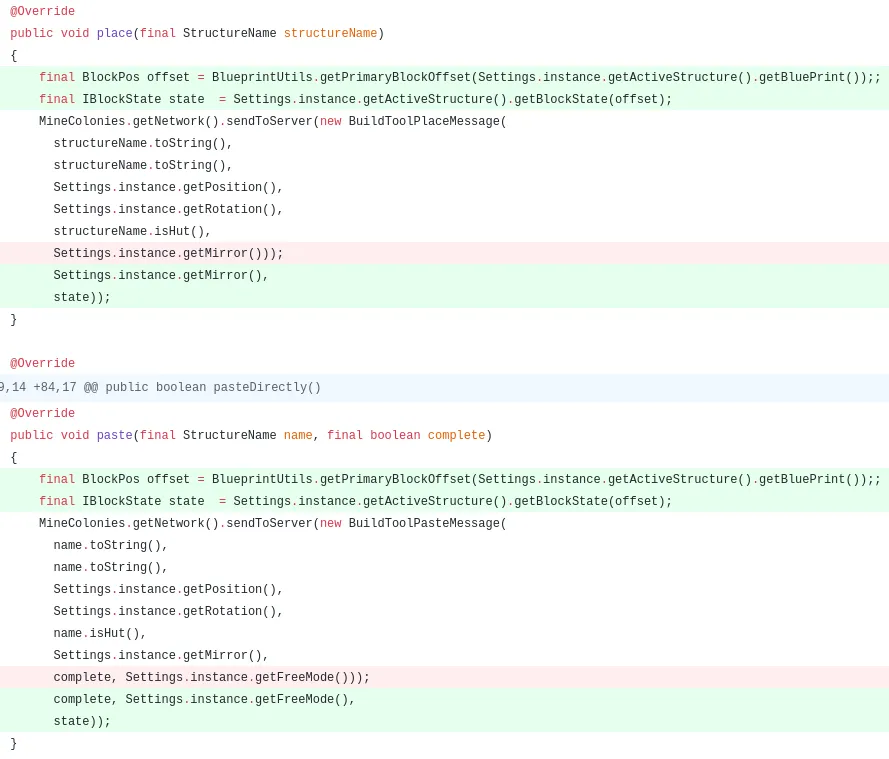The width and height of the screenshot is (889, 759).
Task: Click the 'structureName.isHut(),' line
Action: (132, 231)
